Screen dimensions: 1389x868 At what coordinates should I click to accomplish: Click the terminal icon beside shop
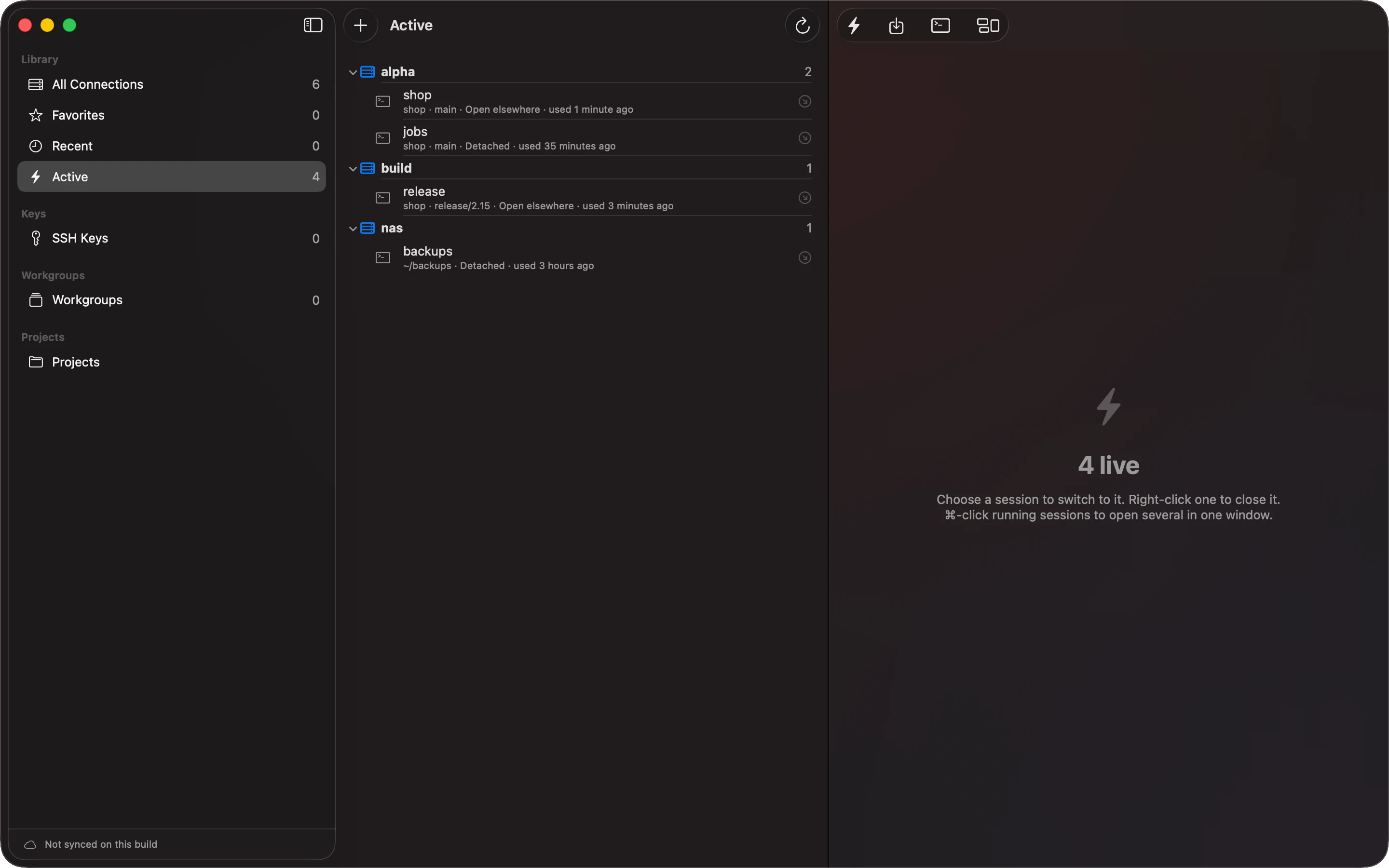click(383, 102)
